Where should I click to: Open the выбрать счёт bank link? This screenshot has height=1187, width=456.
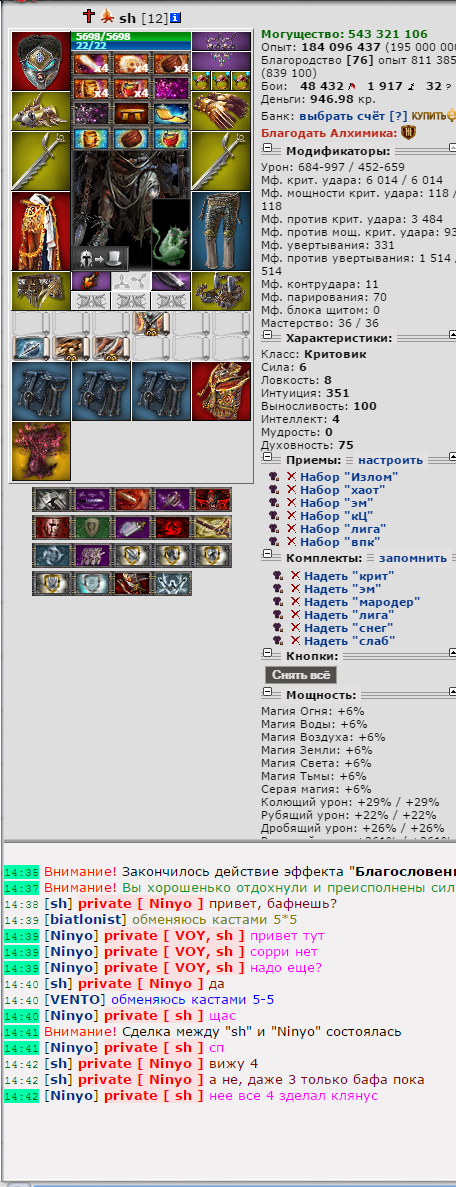(342, 117)
